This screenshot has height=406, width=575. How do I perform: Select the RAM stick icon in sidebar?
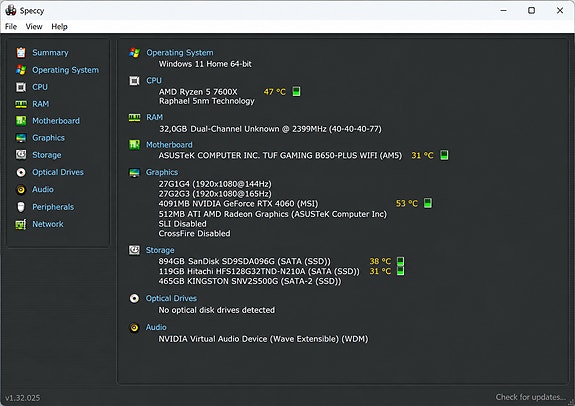coord(21,104)
